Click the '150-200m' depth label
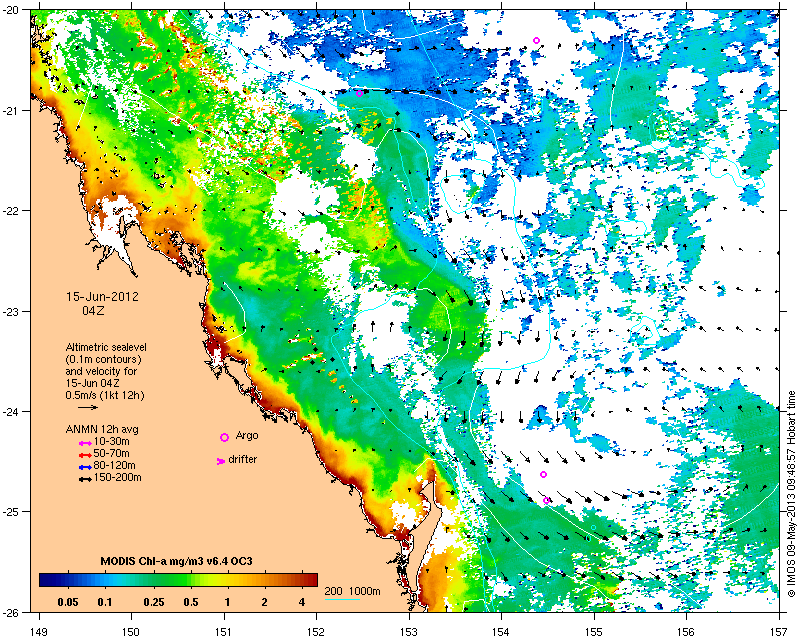 coord(118,478)
